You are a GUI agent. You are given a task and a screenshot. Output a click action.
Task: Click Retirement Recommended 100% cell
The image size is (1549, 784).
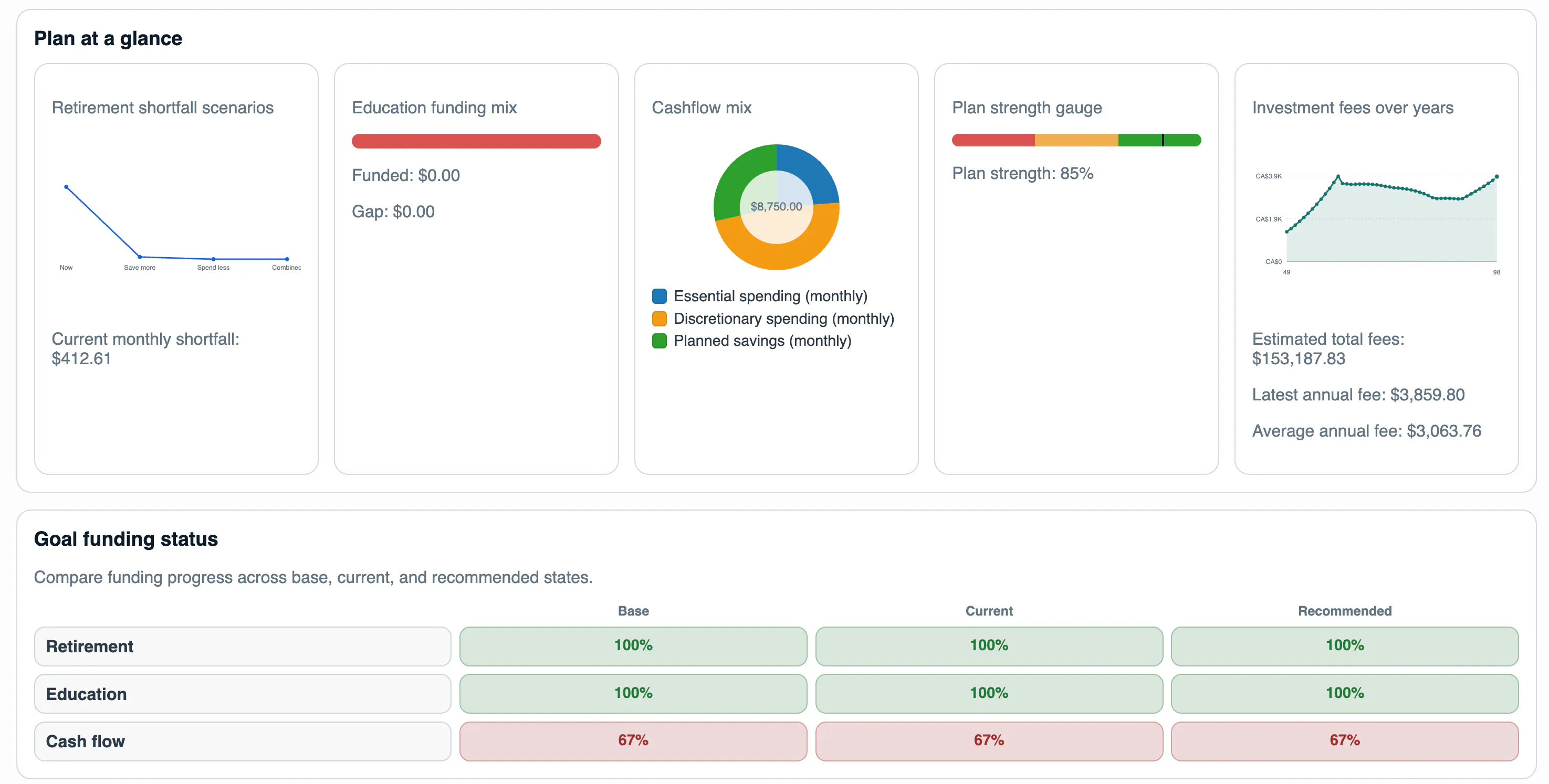(1345, 647)
